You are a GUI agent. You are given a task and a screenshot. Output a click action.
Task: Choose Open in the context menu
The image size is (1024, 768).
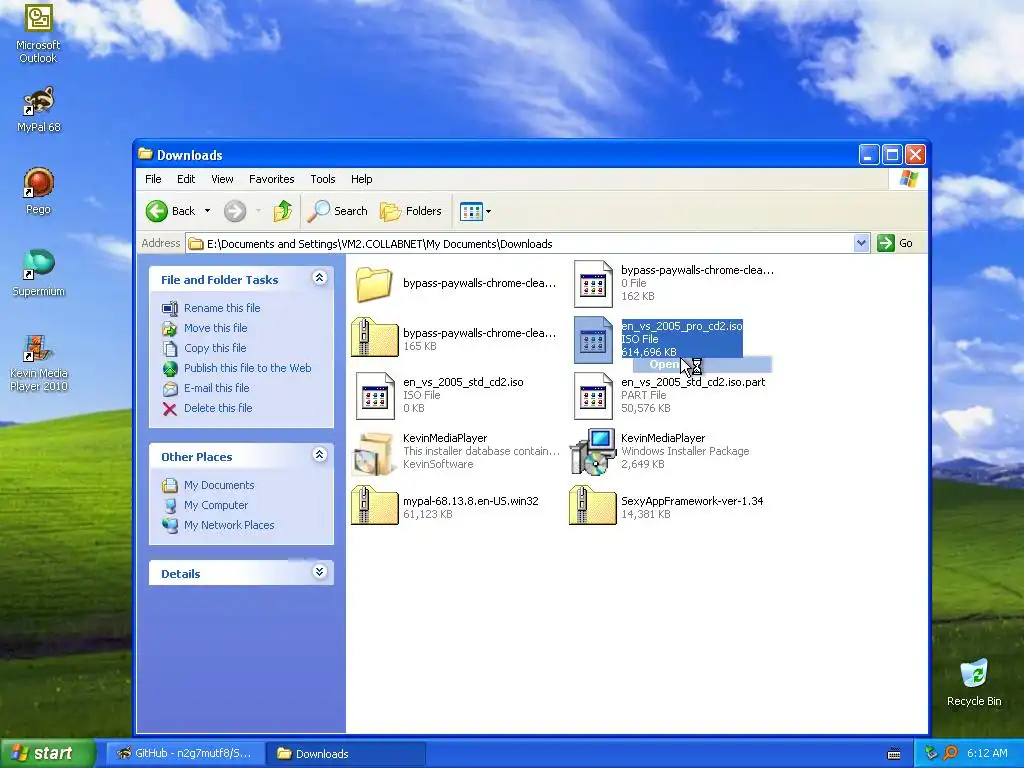702,364
